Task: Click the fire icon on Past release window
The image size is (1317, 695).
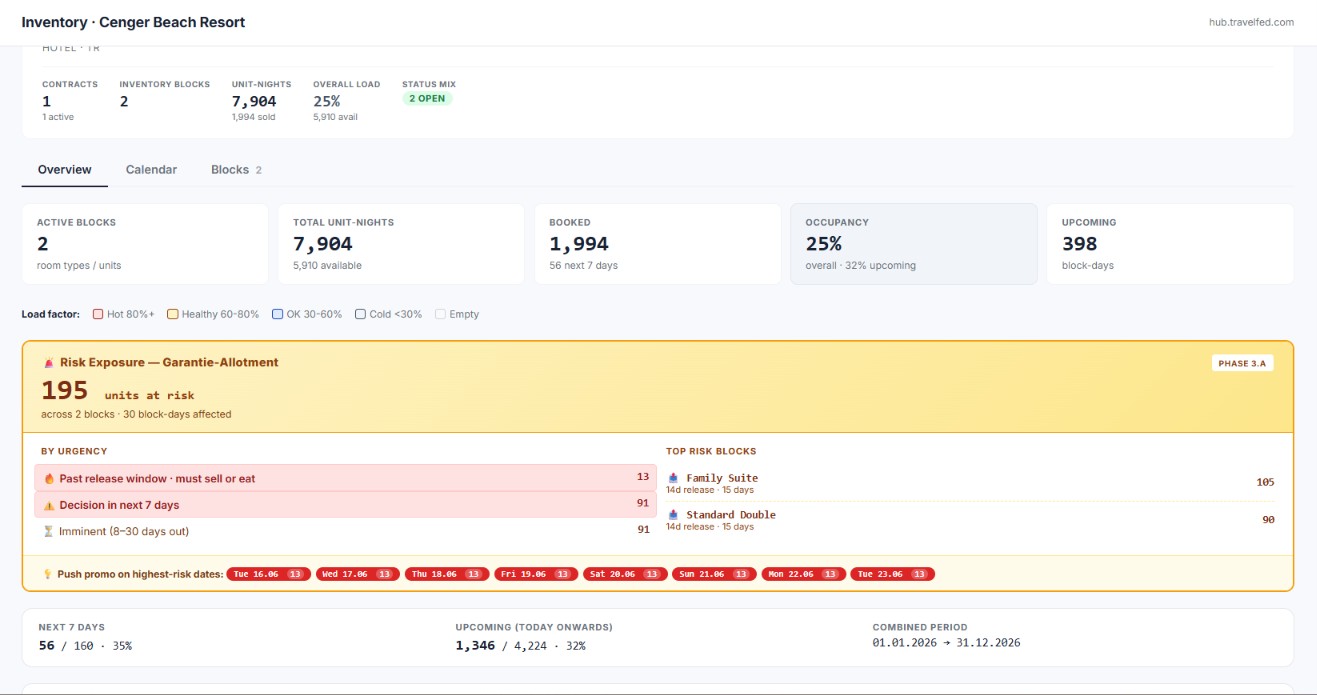Action: (x=49, y=479)
